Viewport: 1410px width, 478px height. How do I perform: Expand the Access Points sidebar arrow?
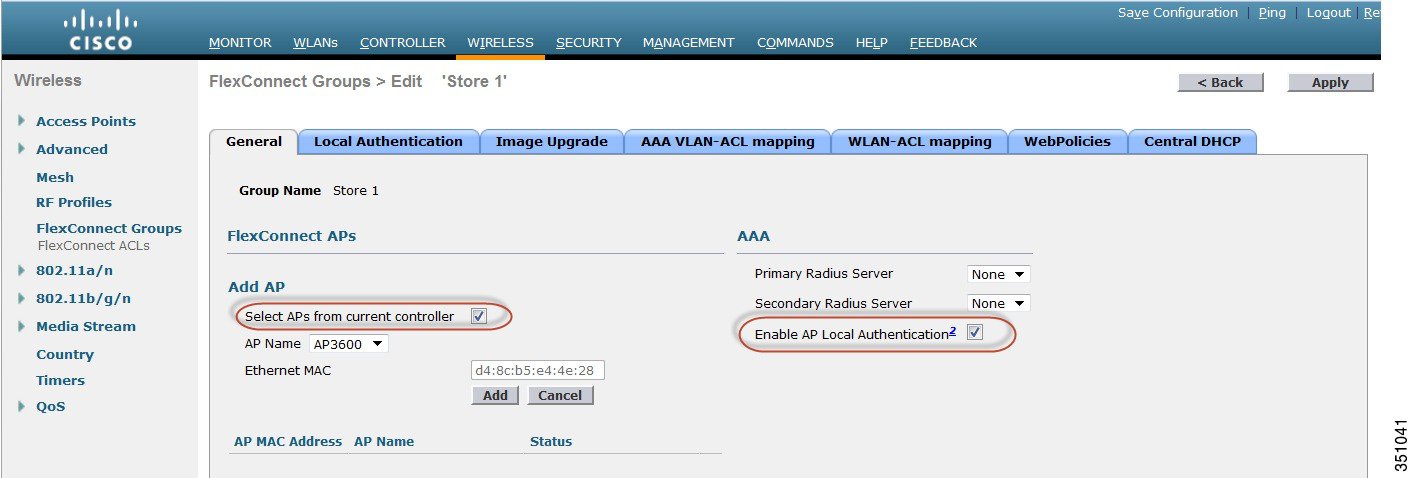coord(22,121)
